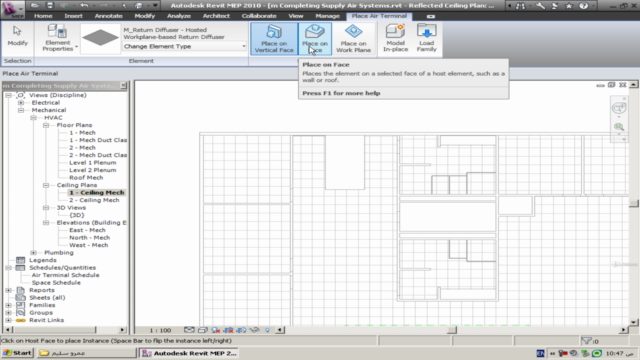The height and width of the screenshot is (360, 640).
Task: Open Air Terminal Schedule
Action: click(x=65, y=275)
